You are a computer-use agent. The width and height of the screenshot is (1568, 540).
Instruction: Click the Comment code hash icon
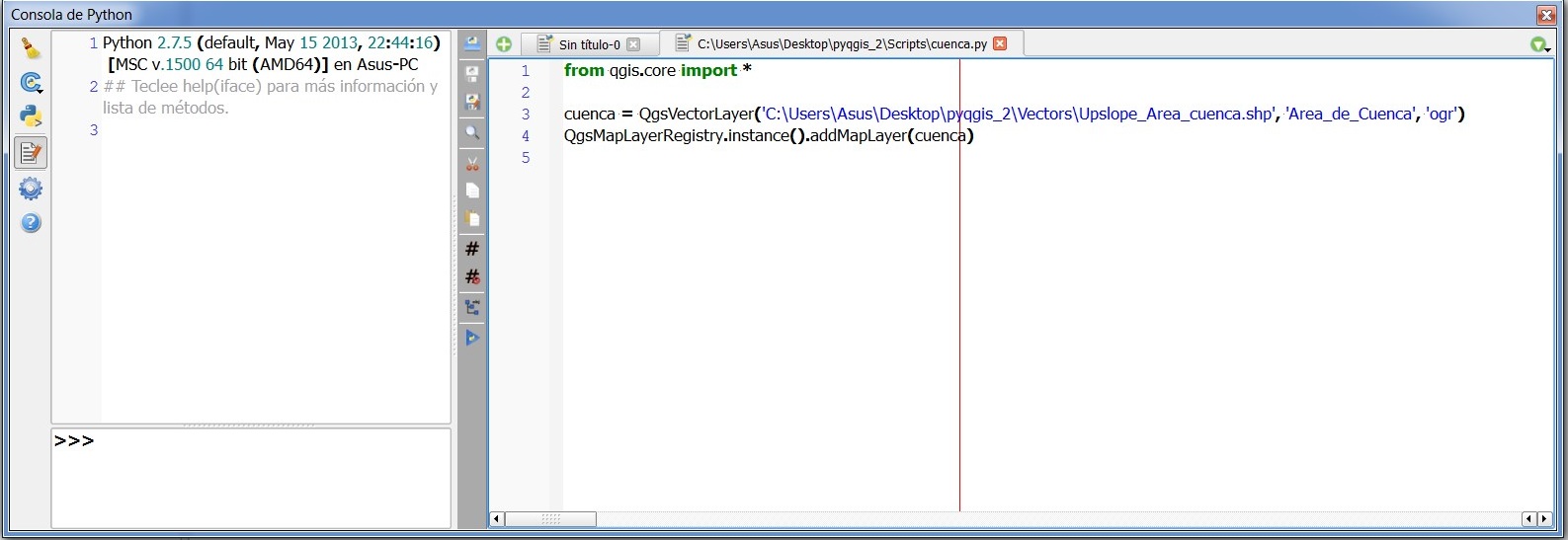[472, 249]
